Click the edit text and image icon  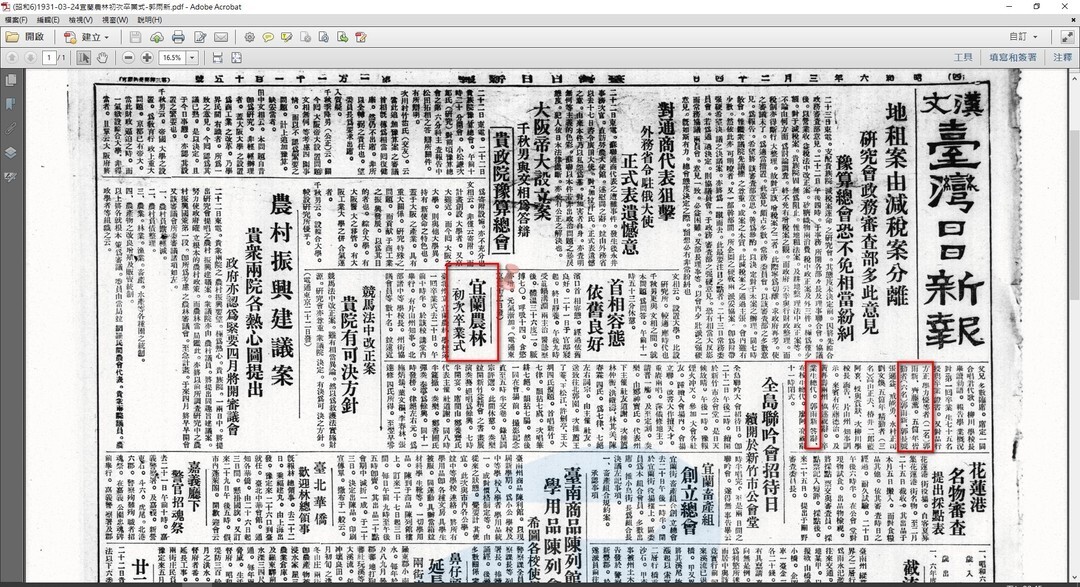[200, 37]
